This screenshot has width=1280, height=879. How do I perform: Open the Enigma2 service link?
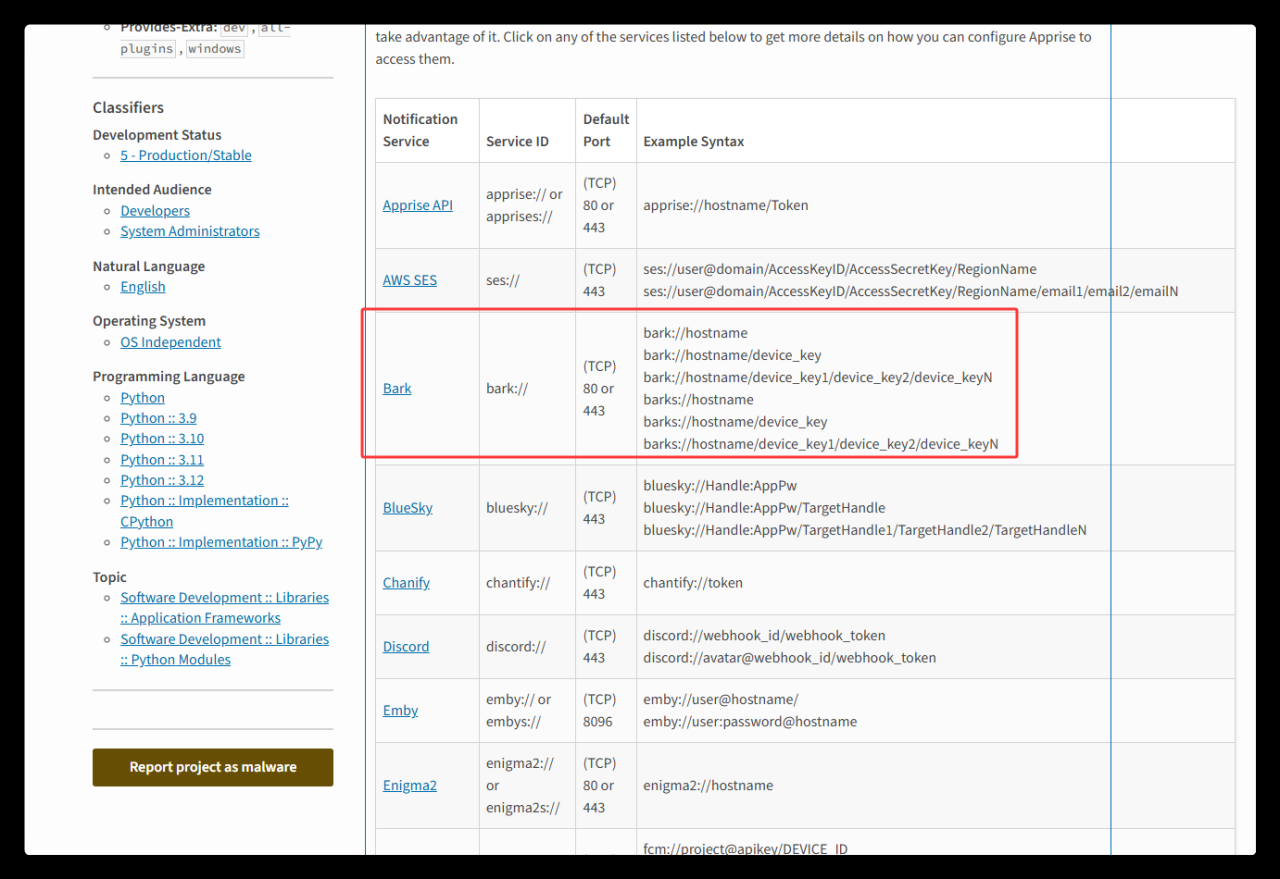pos(409,785)
